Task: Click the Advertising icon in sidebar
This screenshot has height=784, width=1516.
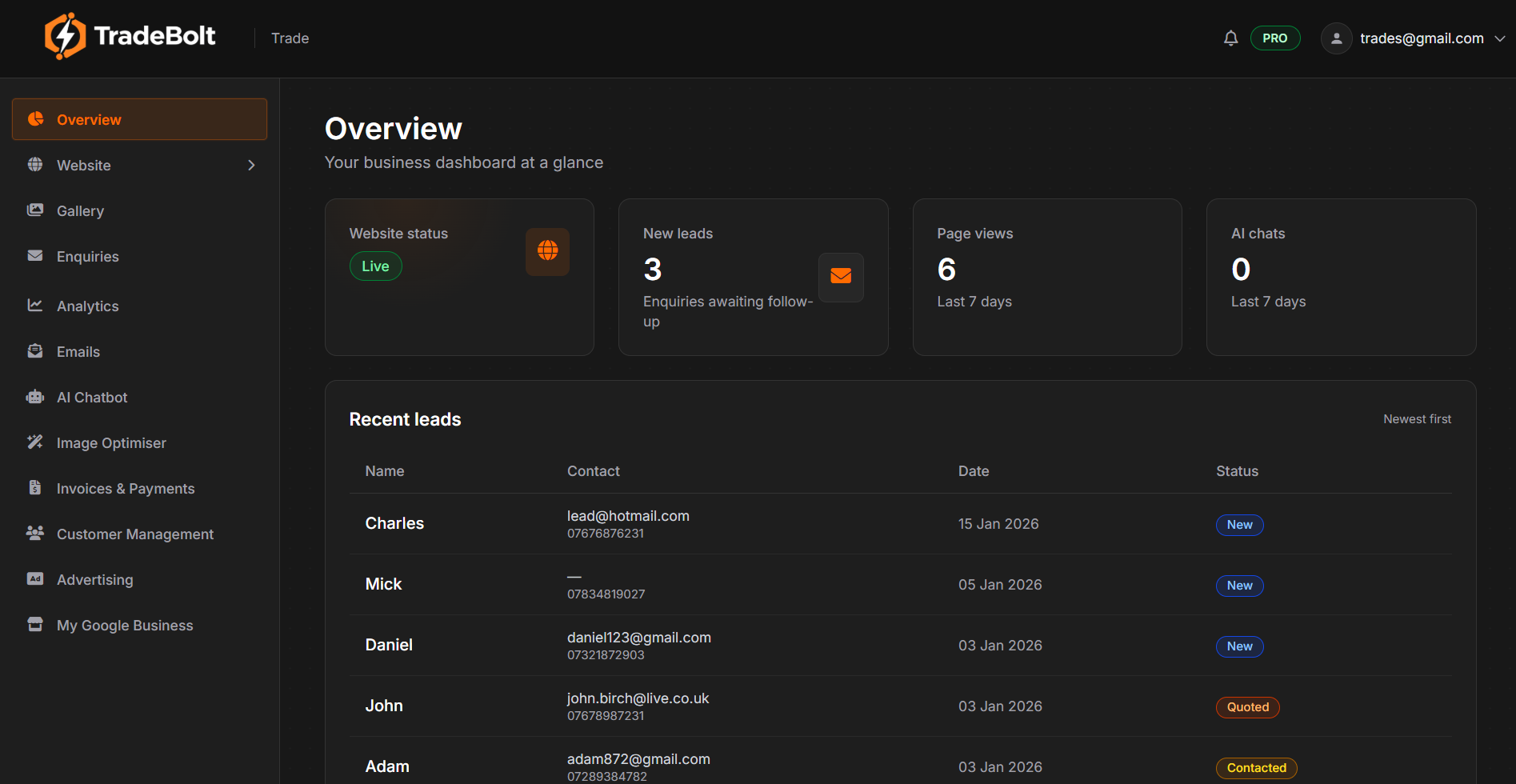Action: (x=35, y=579)
